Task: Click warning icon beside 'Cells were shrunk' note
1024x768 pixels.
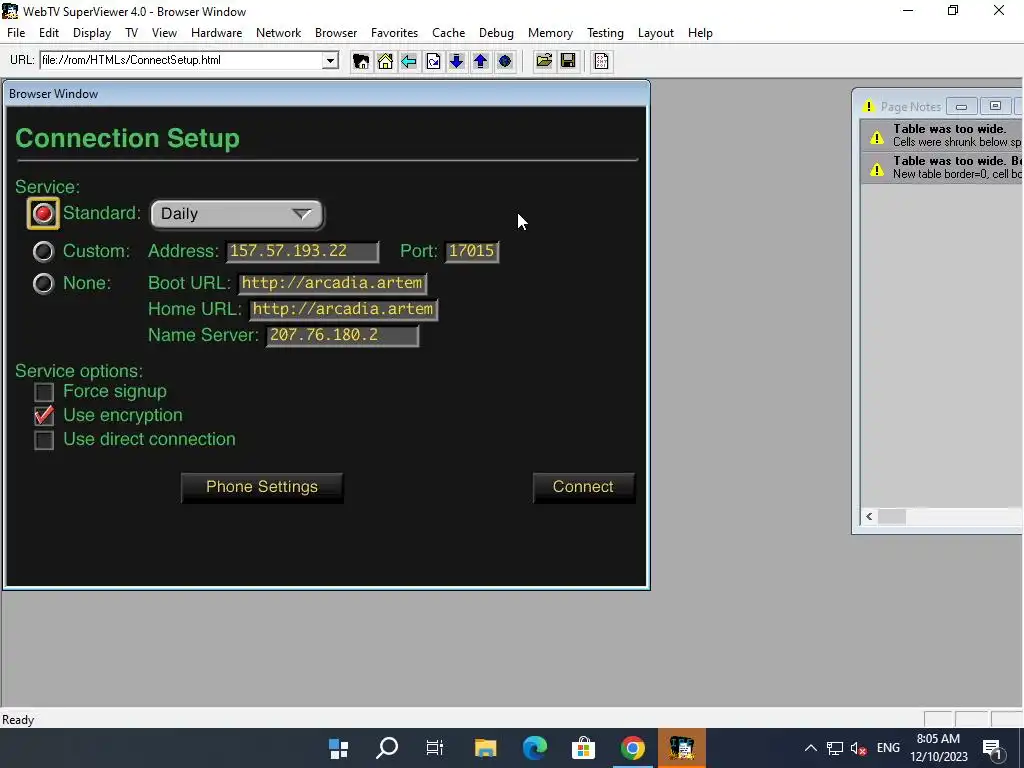Action: pyautogui.click(x=877, y=136)
